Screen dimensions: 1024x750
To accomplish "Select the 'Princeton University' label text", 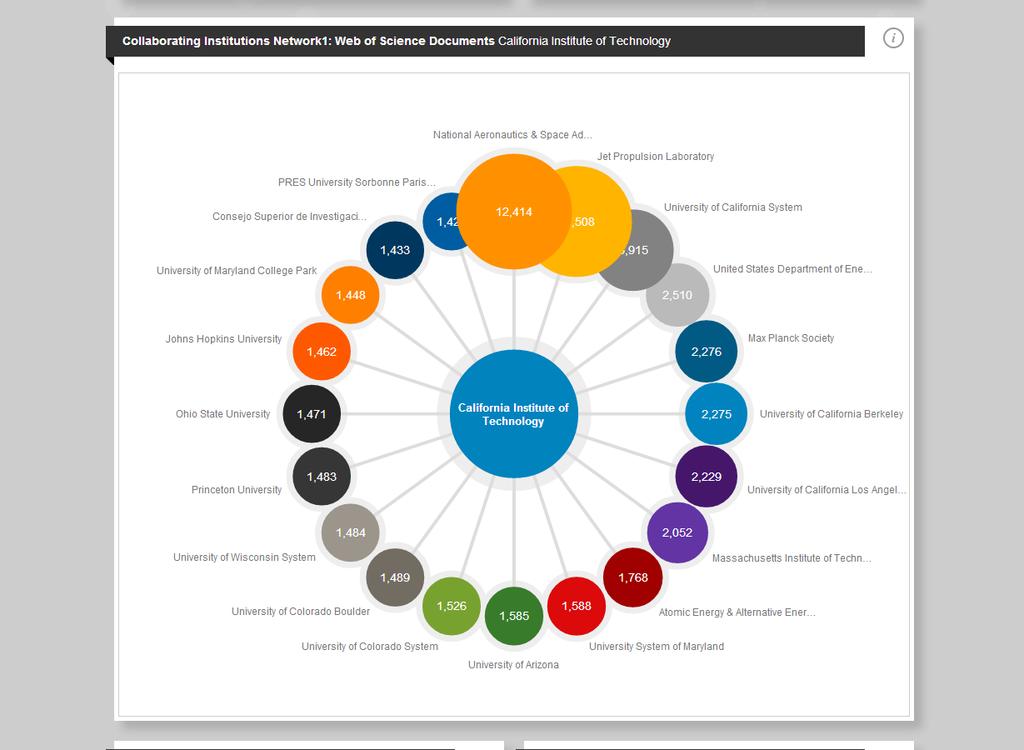I will [236, 489].
